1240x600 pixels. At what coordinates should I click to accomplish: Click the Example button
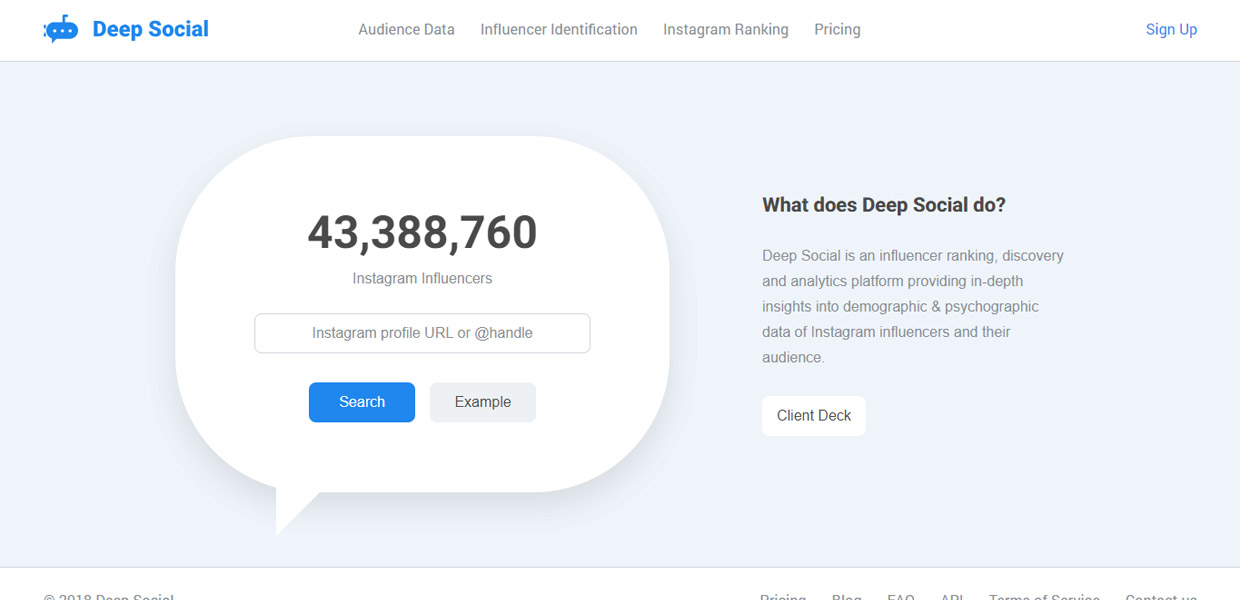[483, 402]
